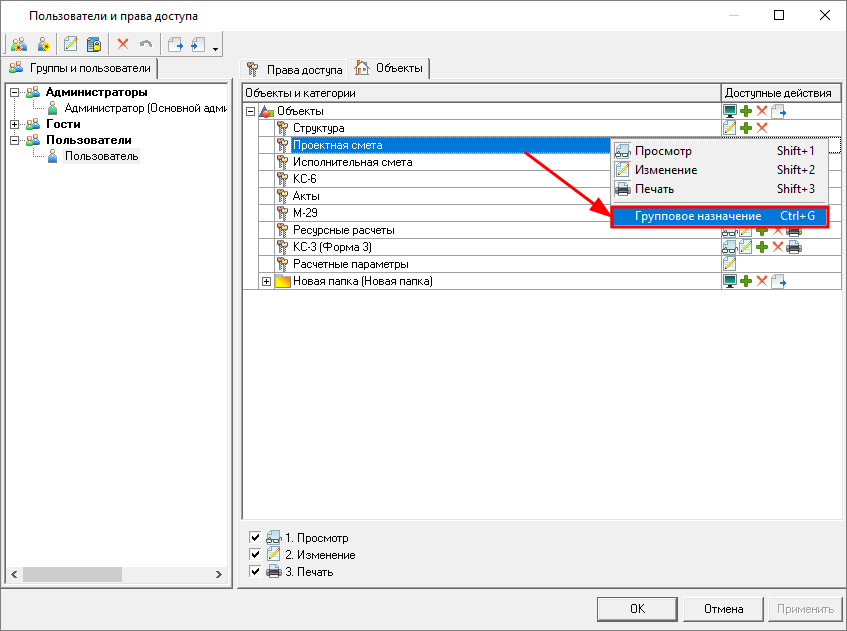The width and height of the screenshot is (847, 631).
Task: Click the add new user toolbar icon
Action: [43, 44]
